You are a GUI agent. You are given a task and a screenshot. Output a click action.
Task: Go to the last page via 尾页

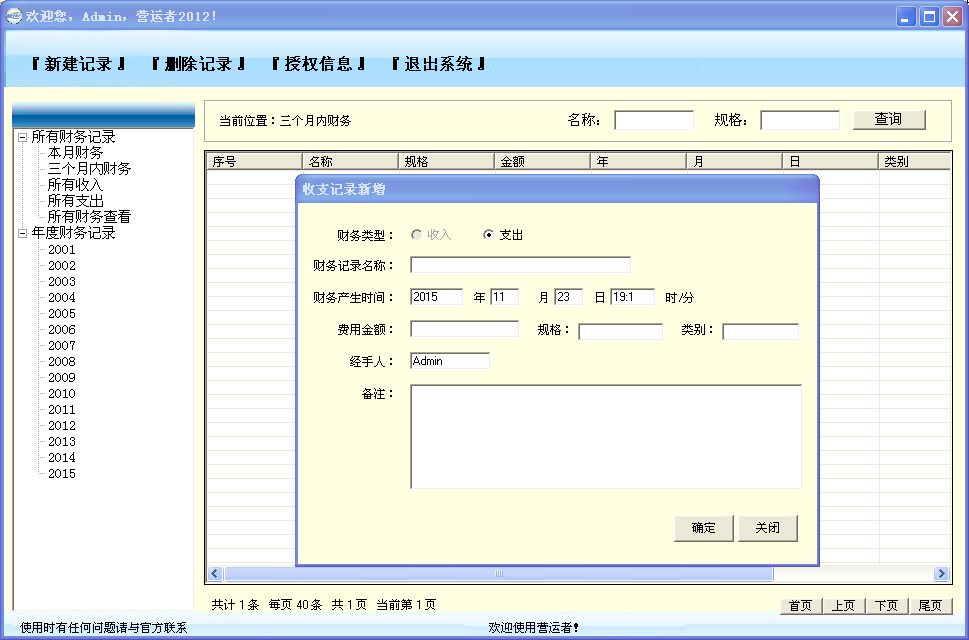point(930,605)
